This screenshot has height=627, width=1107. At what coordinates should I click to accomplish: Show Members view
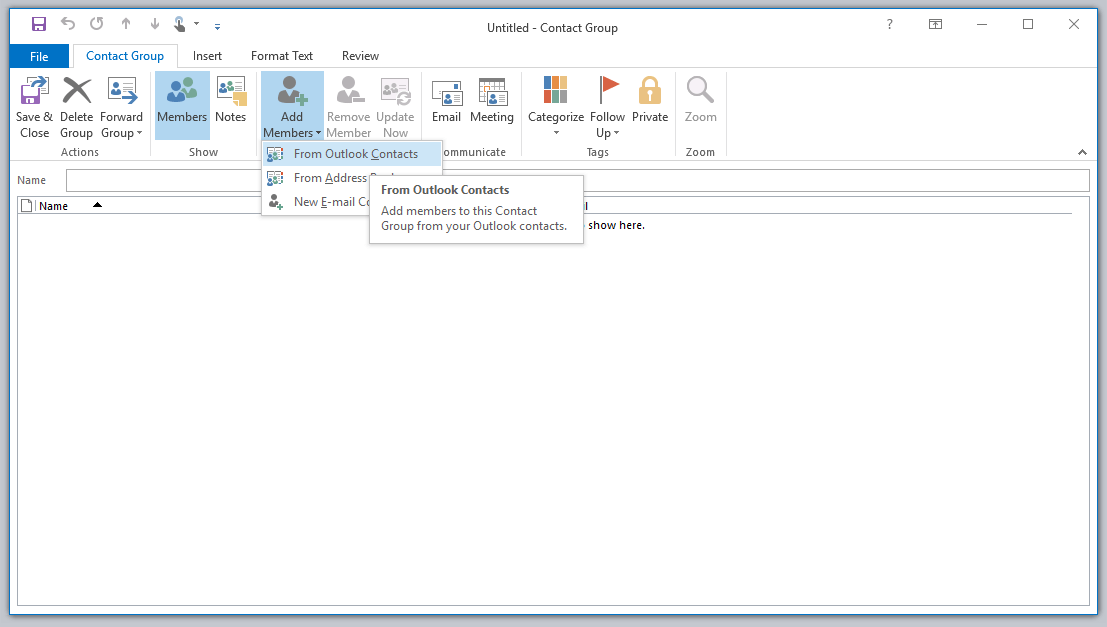(x=182, y=106)
